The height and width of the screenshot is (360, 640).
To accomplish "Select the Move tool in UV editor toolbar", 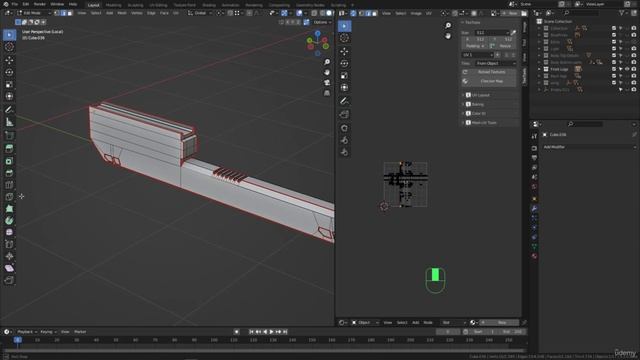I will click(x=344, y=51).
